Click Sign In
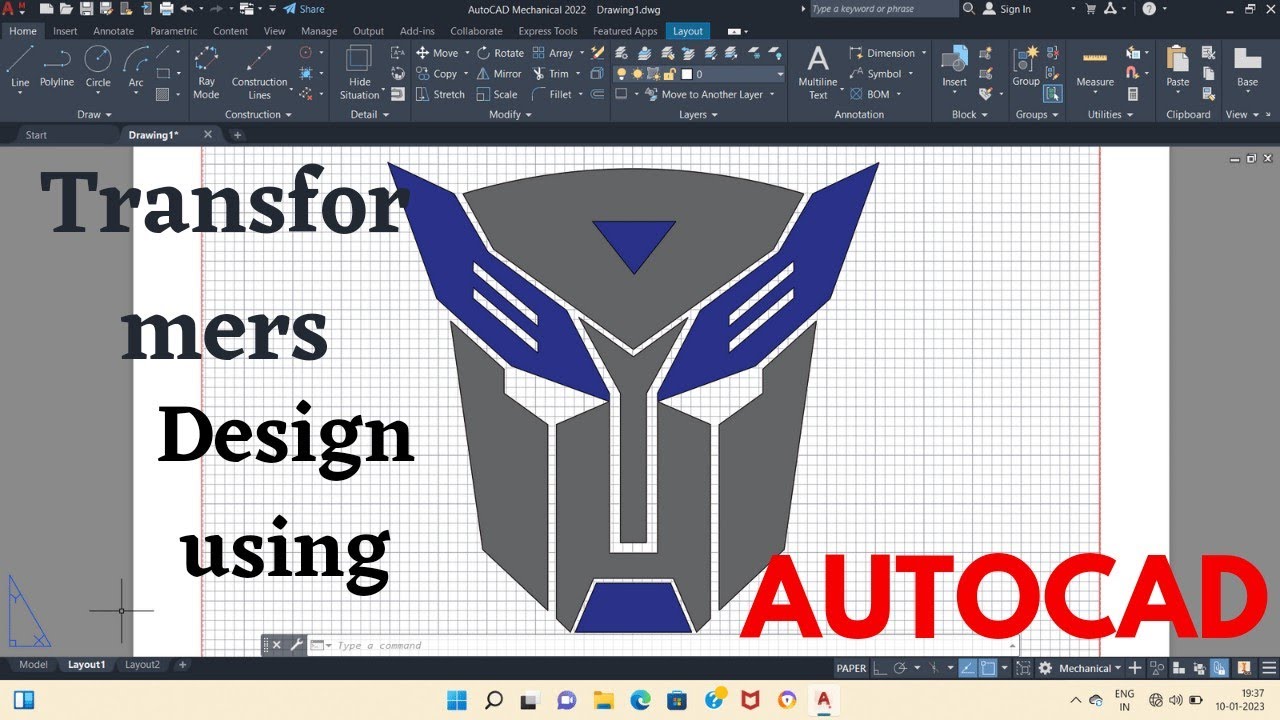1280x720 pixels. 1006,9
